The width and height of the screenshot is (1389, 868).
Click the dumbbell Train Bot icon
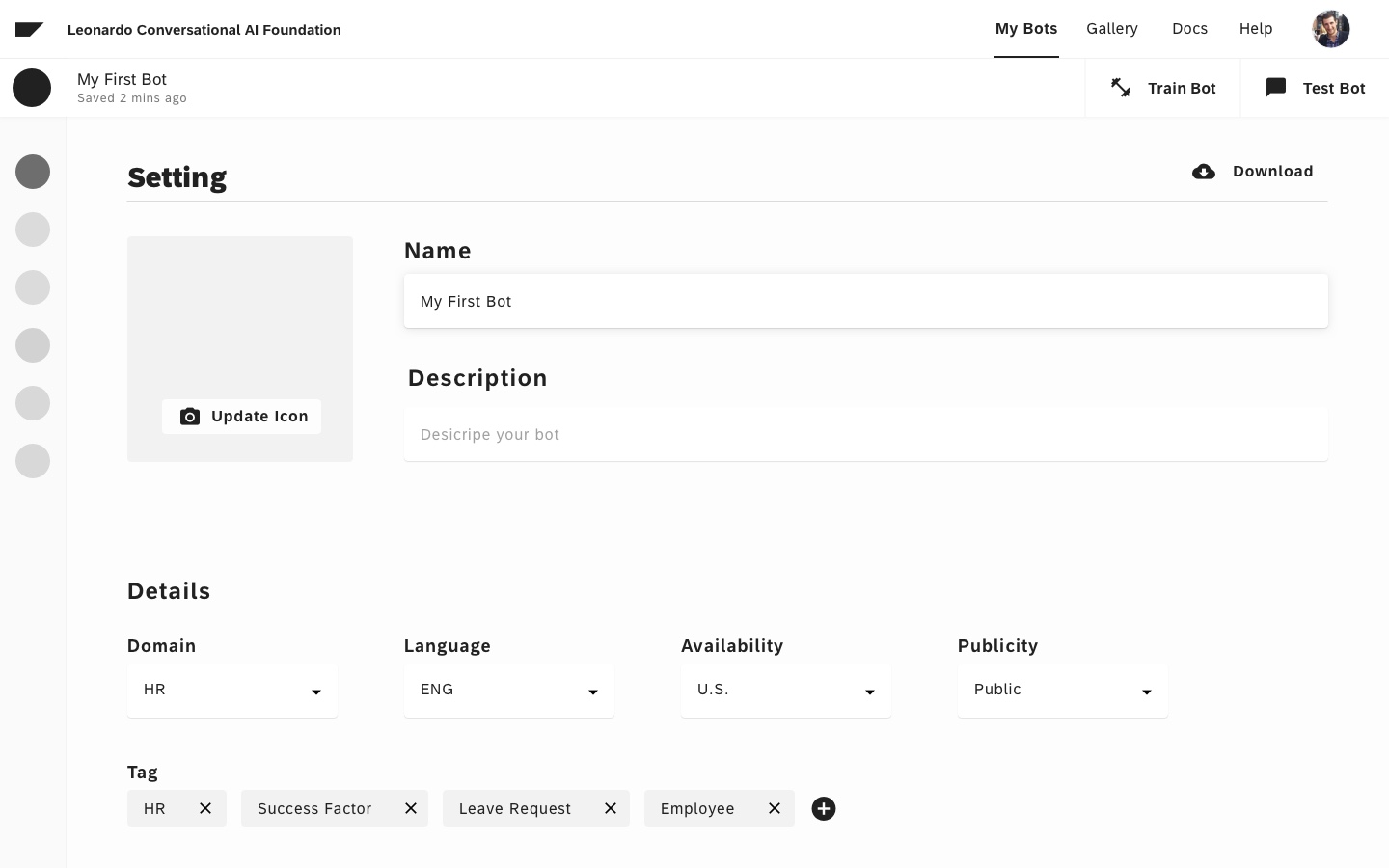point(1121,88)
